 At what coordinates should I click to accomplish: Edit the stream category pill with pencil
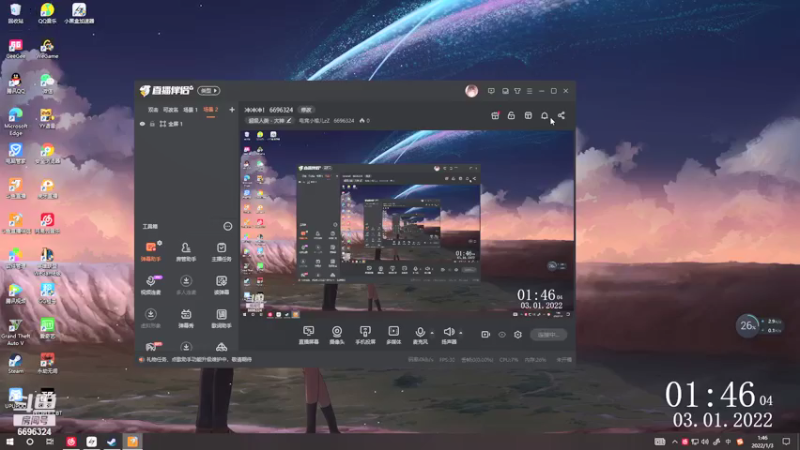[x=270, y=121]
